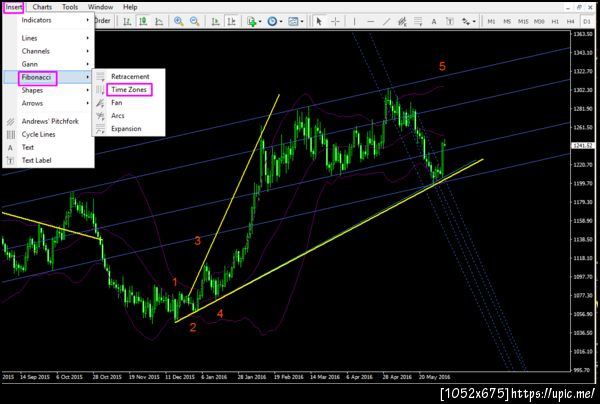Click the Insert menu
Screen dimensions: 600x404
coord(14,7)
